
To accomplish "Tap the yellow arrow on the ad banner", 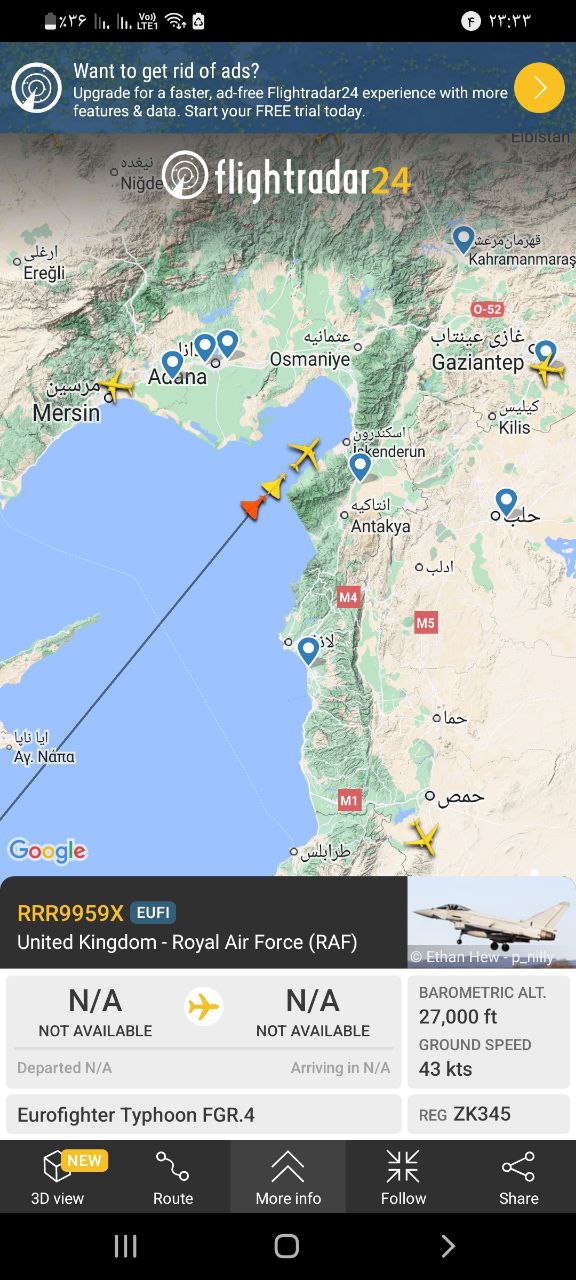I will click(x=540, y=88).
